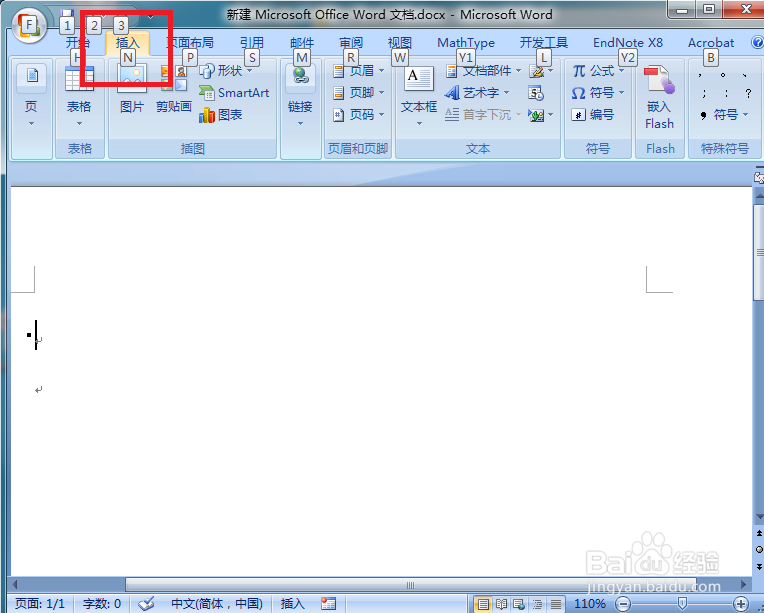Insert a SmartArt graphic

pos(234,93)
